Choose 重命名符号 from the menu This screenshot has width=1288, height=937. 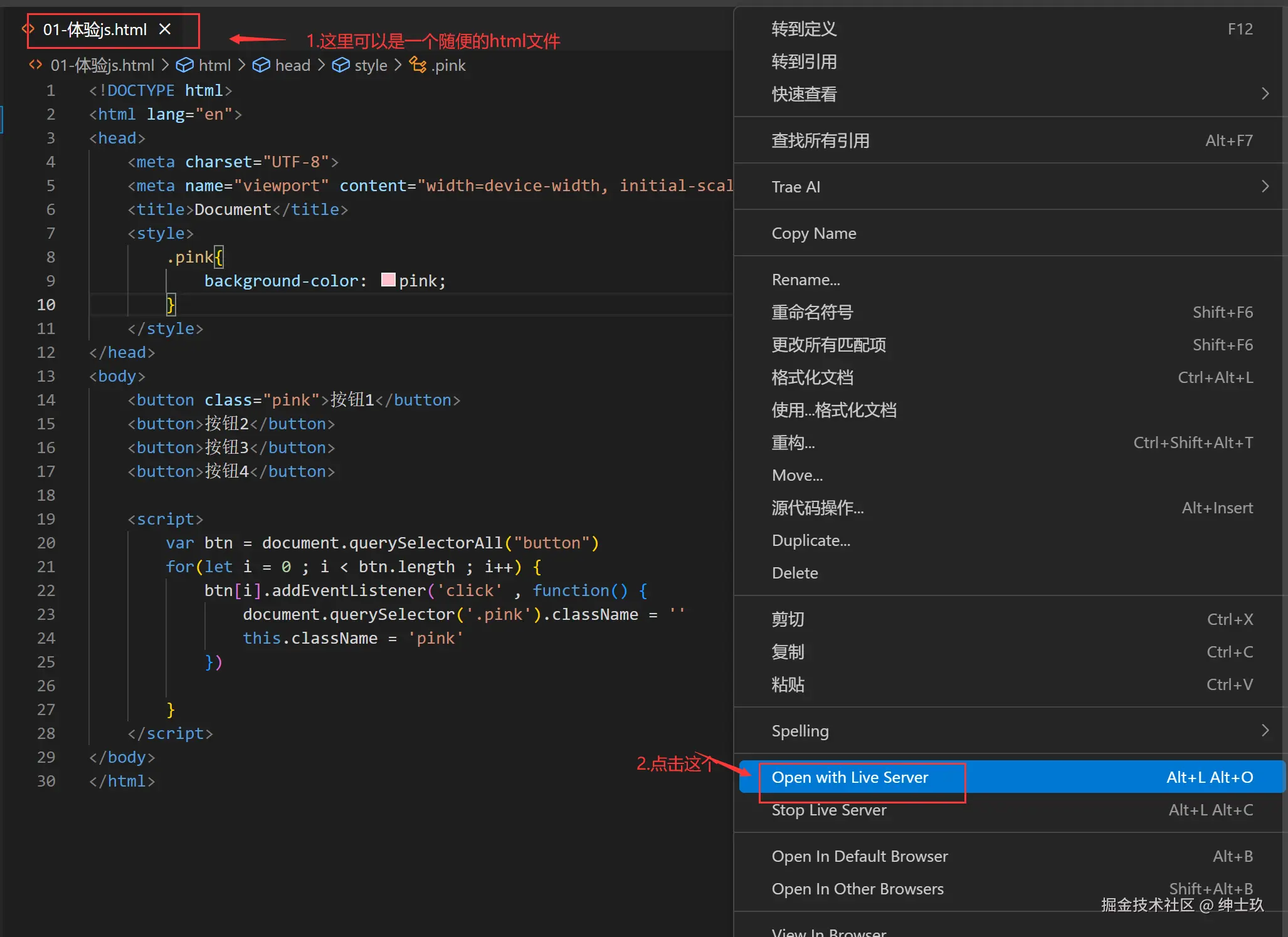click(x=1010, y=312)
